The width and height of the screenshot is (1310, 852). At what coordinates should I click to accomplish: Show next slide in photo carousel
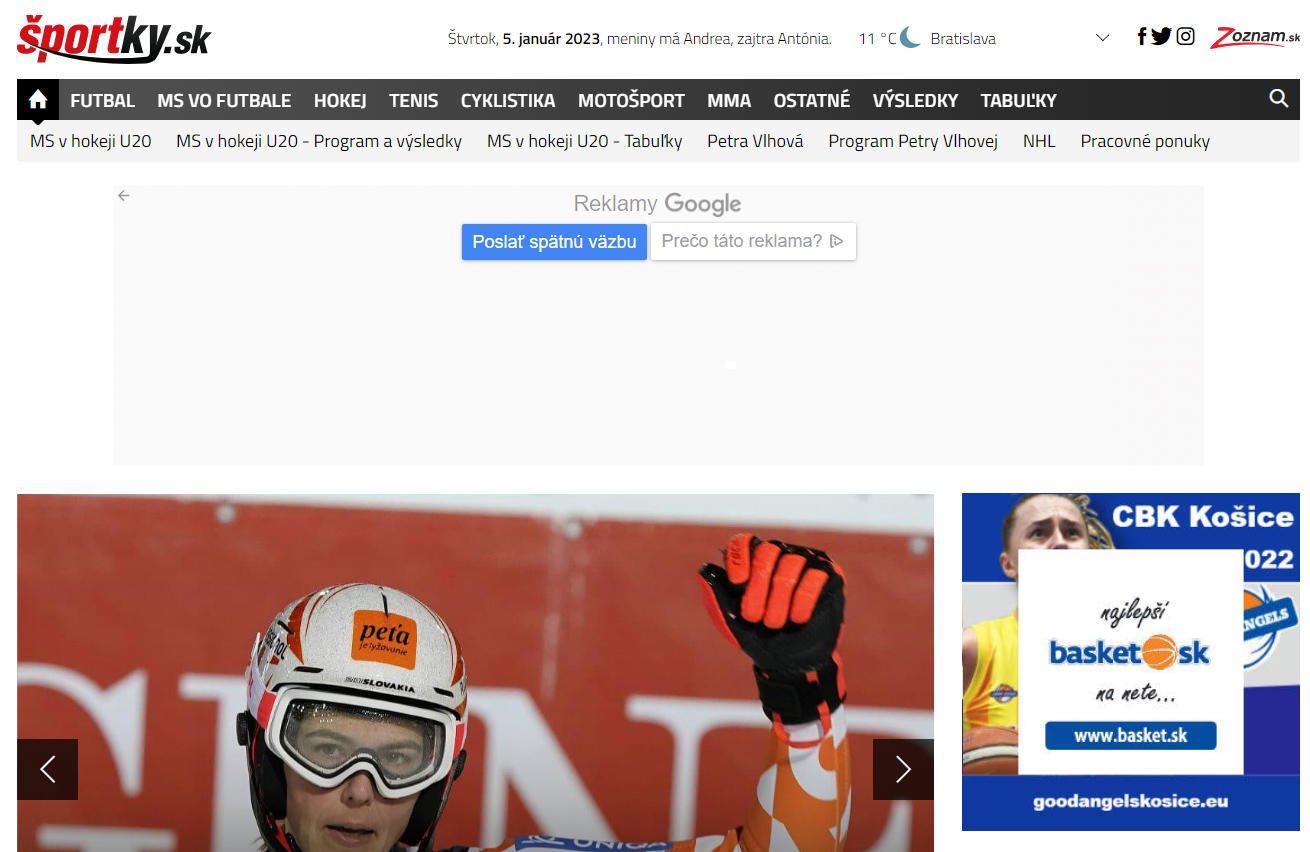pyautogui.click(x=902, y=769)
